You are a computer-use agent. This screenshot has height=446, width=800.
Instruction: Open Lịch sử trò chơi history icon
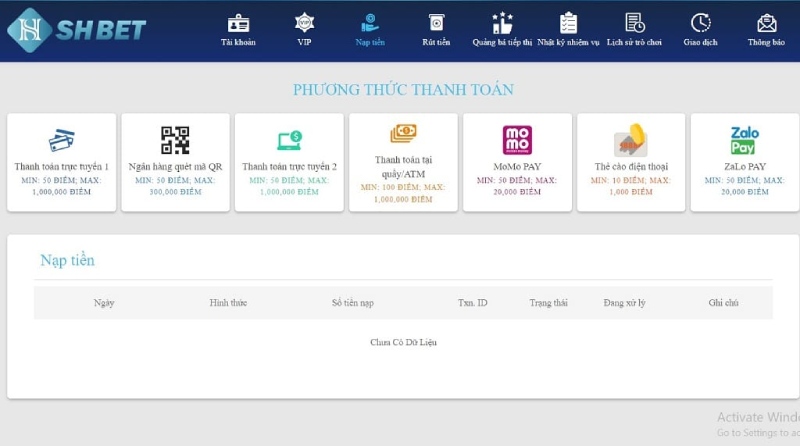click(x=635, y=23)
